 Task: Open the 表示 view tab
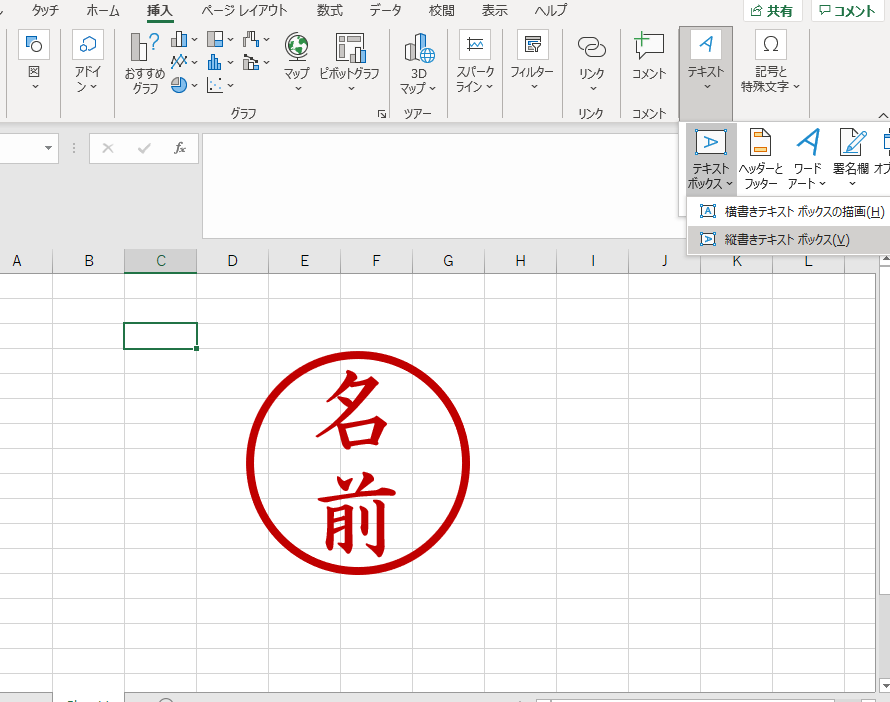(x=494, y=11)
